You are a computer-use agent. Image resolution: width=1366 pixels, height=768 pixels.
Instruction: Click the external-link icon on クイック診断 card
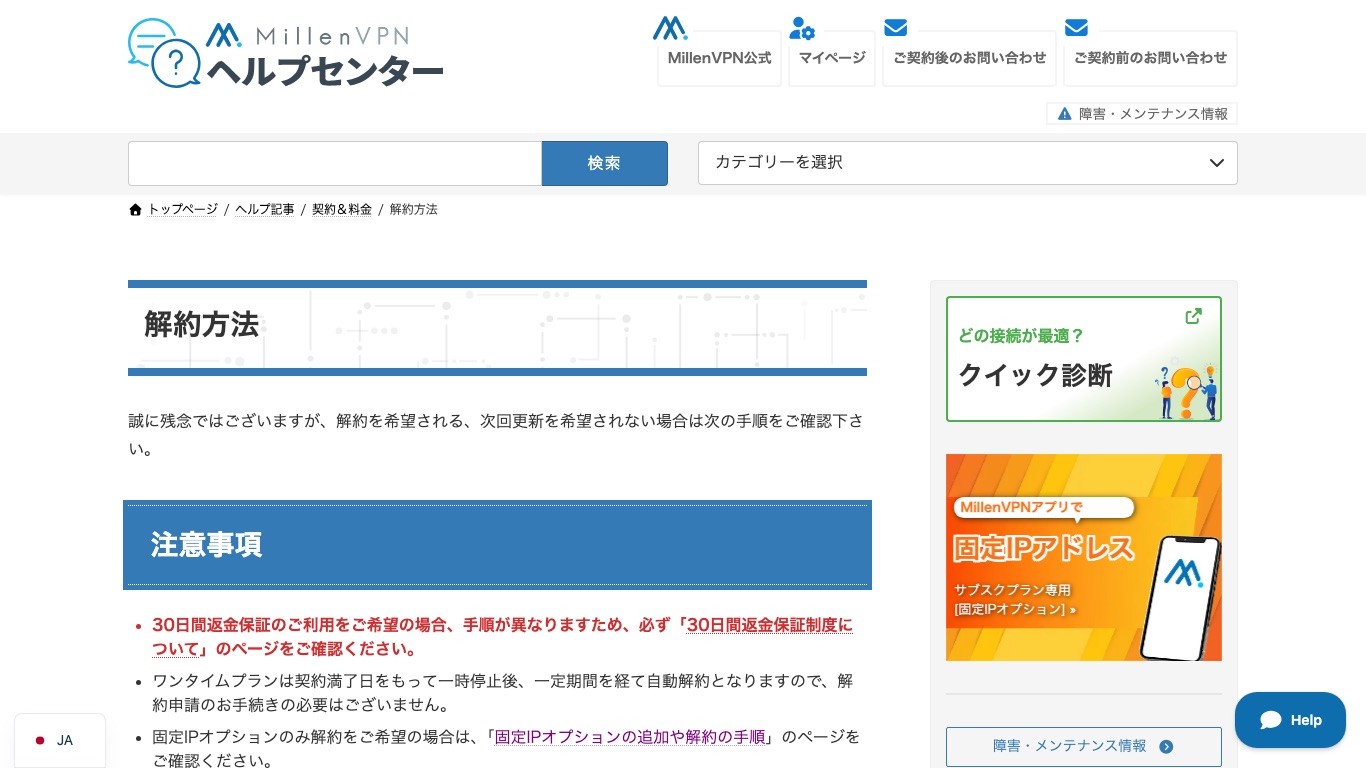pos(1193,316)
